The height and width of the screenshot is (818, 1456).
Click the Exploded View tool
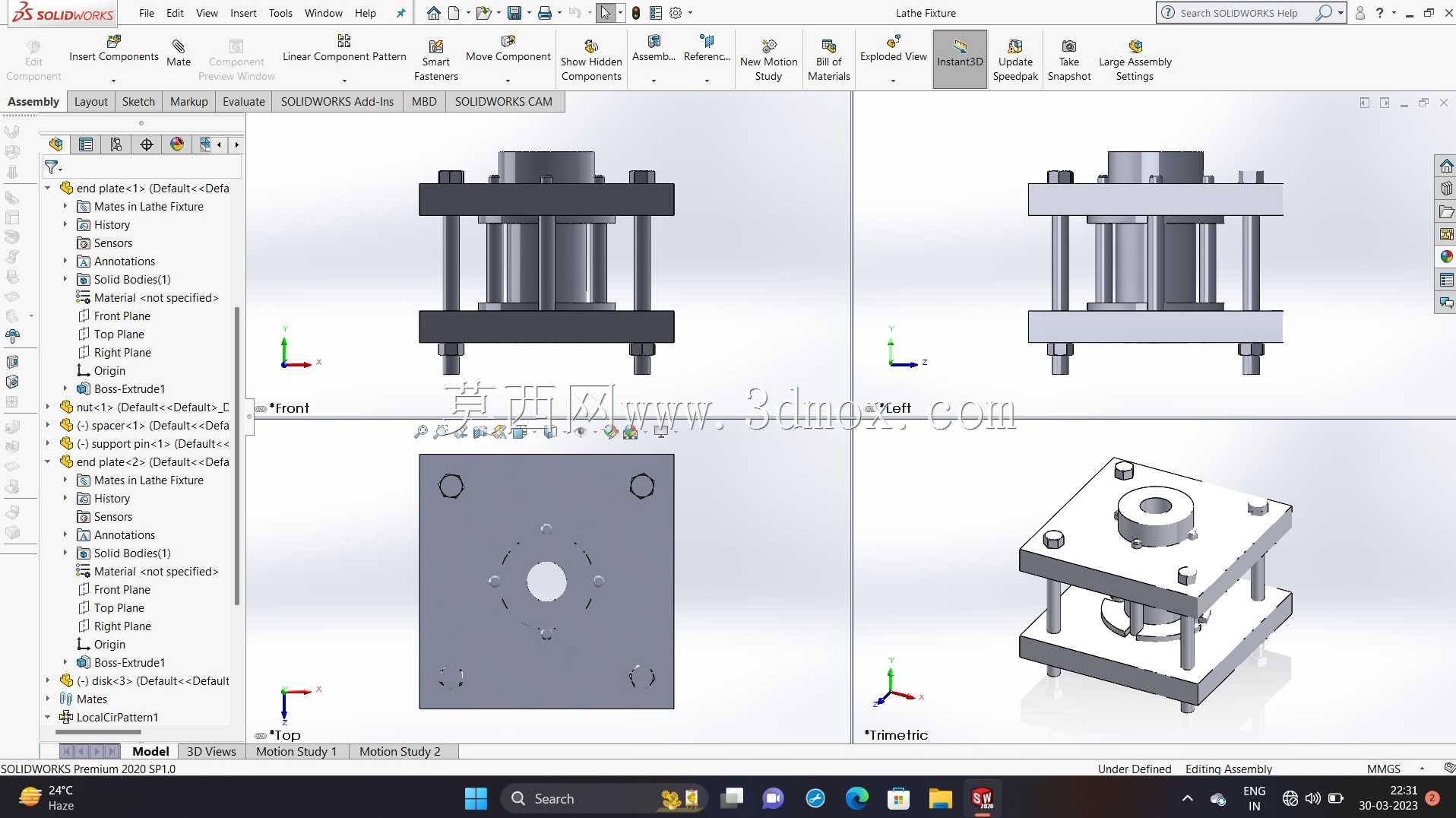tap(894, 49)
